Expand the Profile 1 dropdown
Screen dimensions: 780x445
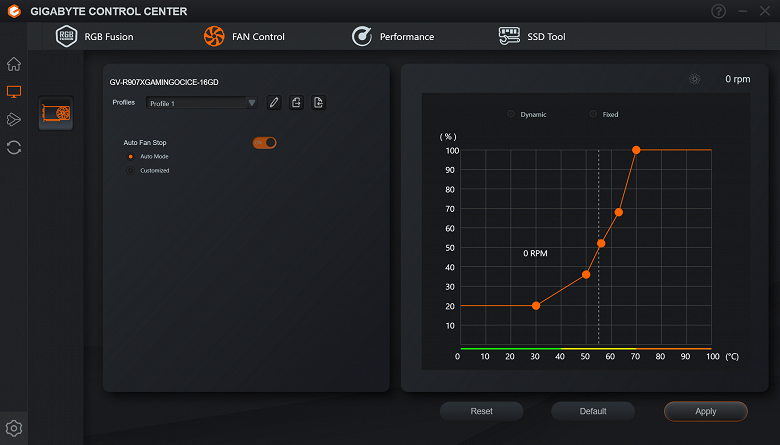(x=201, y=102)
